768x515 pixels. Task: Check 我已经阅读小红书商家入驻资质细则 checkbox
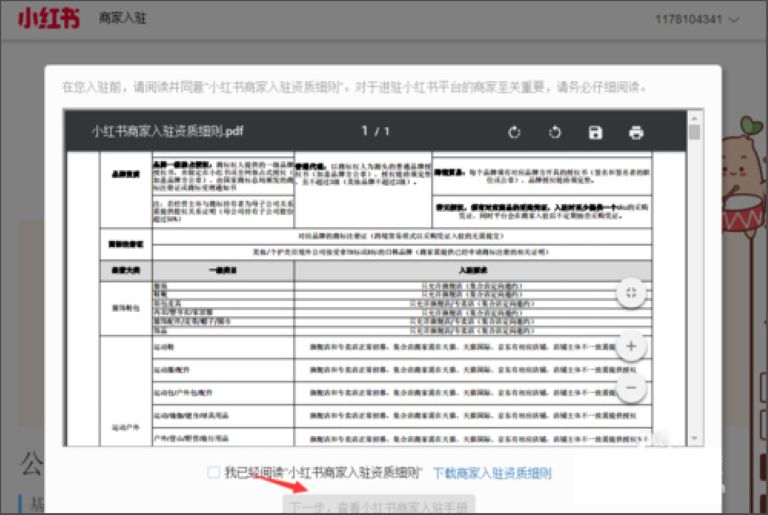(213, 472)
